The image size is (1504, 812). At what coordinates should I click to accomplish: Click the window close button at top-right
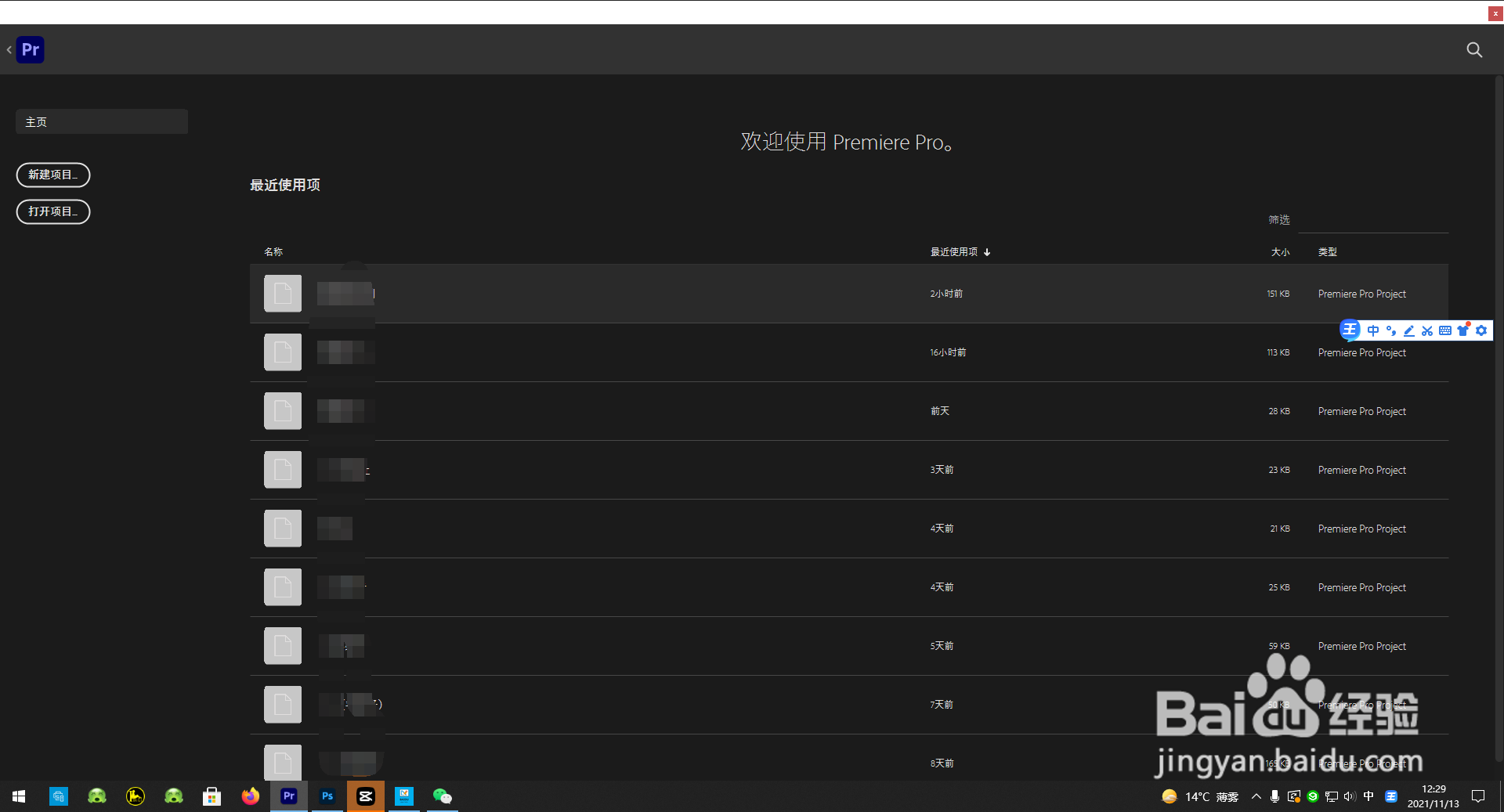[x=1495, y=13]
